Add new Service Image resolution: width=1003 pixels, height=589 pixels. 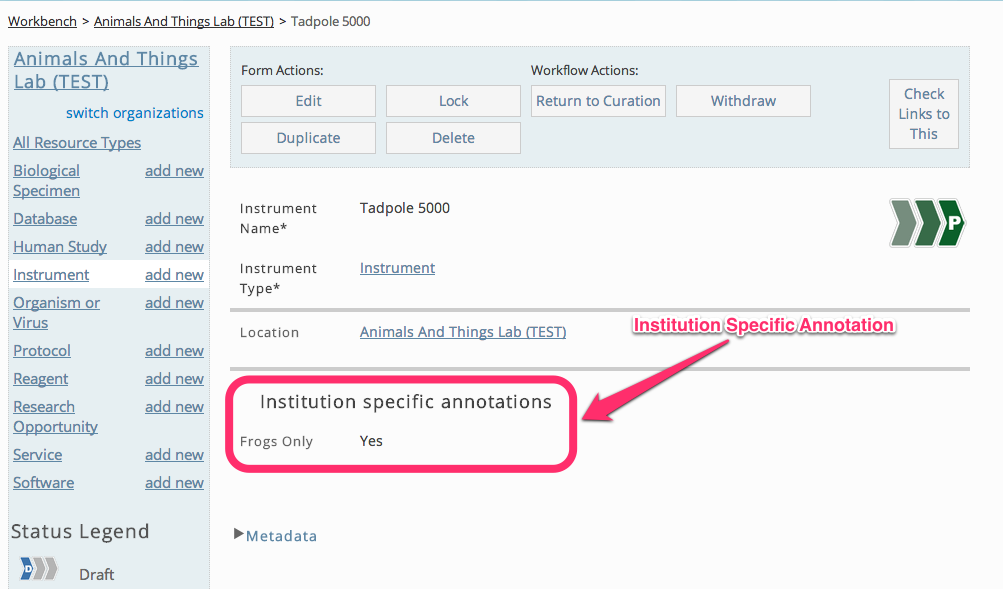(x=174, y=455)
